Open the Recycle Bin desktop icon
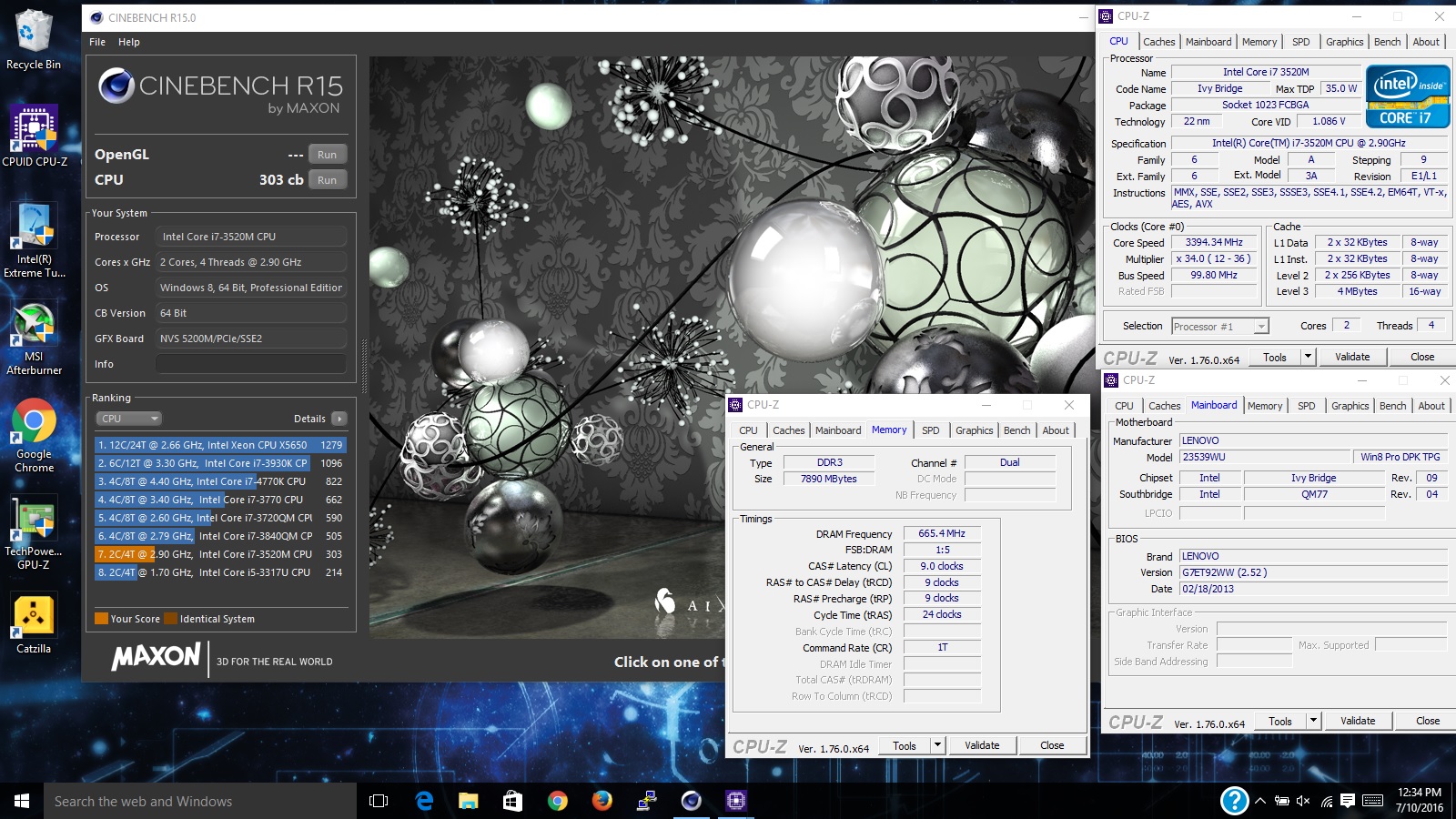 pyautogui.click(x=34, y=39)
